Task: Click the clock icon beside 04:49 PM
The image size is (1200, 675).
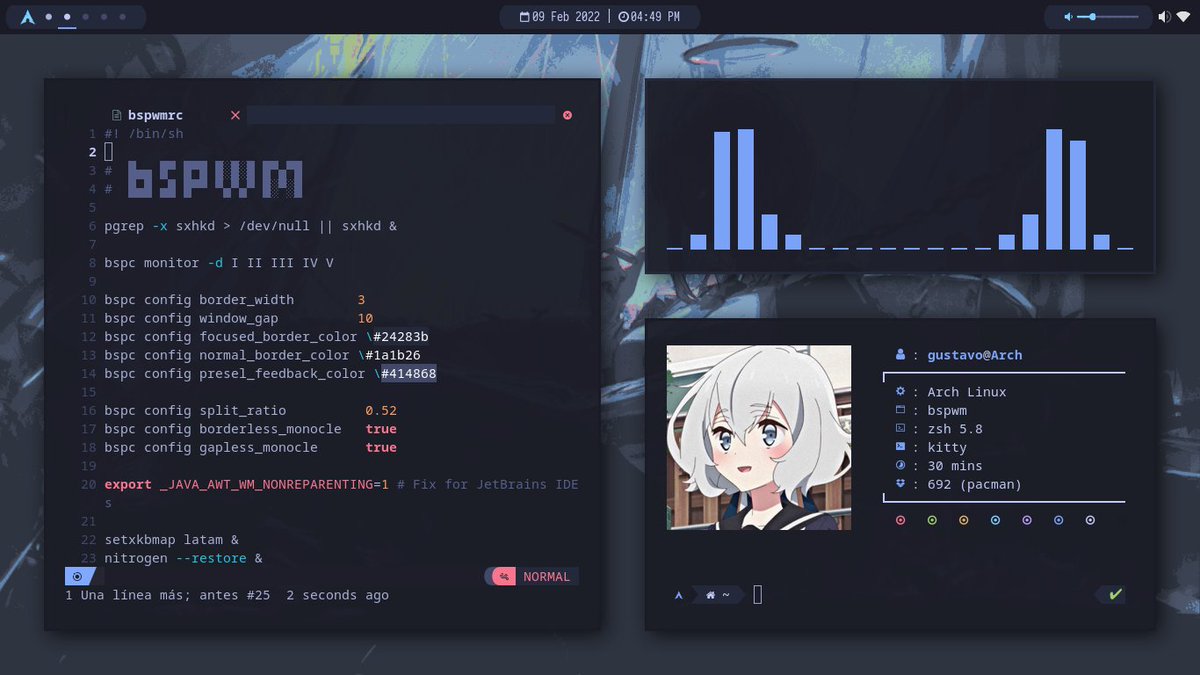Action: [624, 17]
